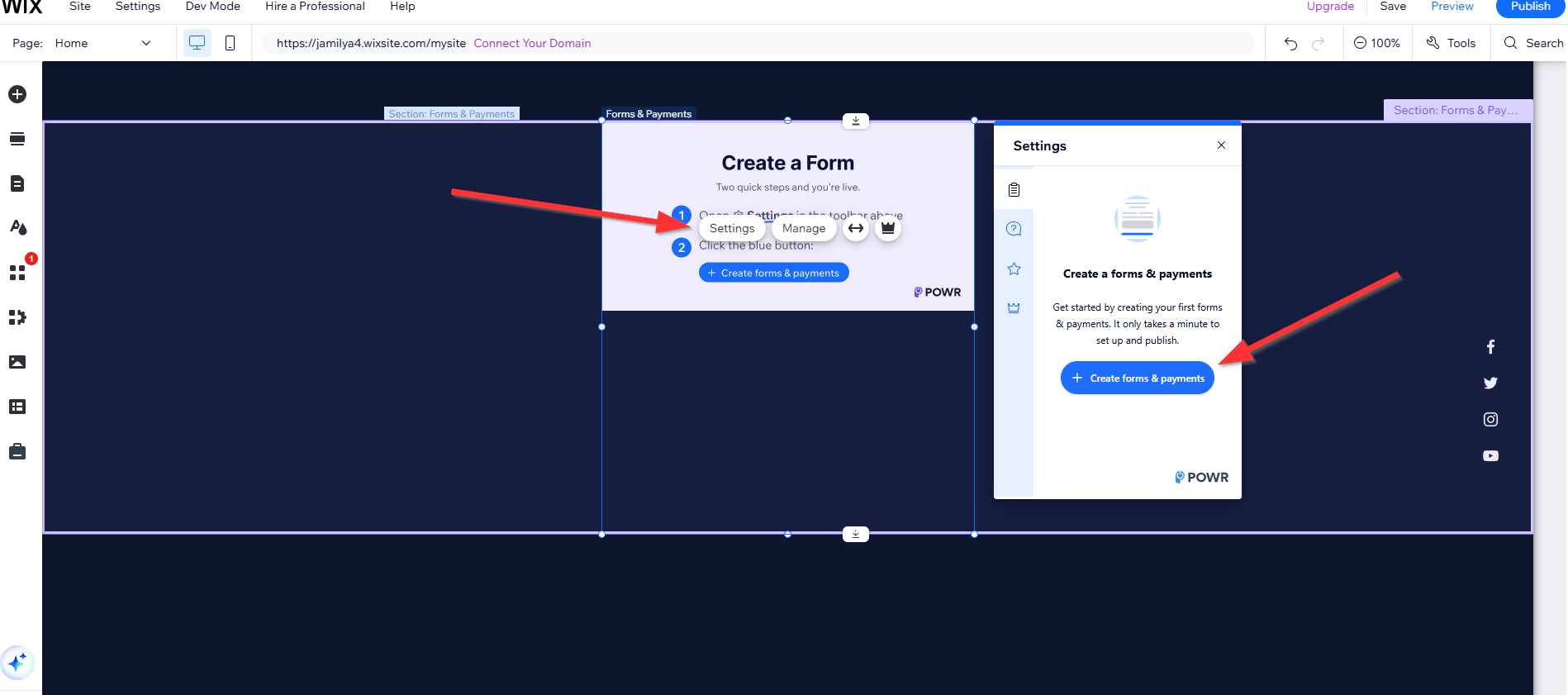Open the zoom 100% control
Image resolution: width=1568 pixels, height=695 pixels.
point(1377,43)
